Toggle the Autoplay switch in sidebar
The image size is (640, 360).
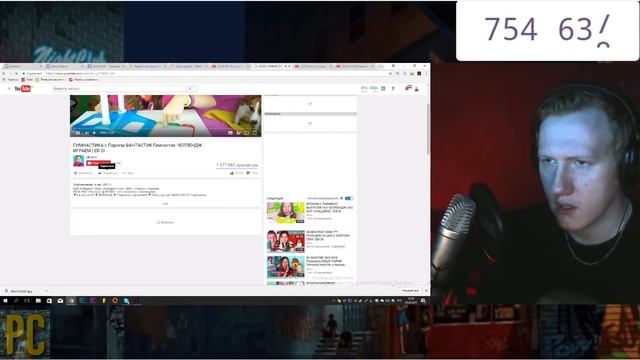point(348,198)
